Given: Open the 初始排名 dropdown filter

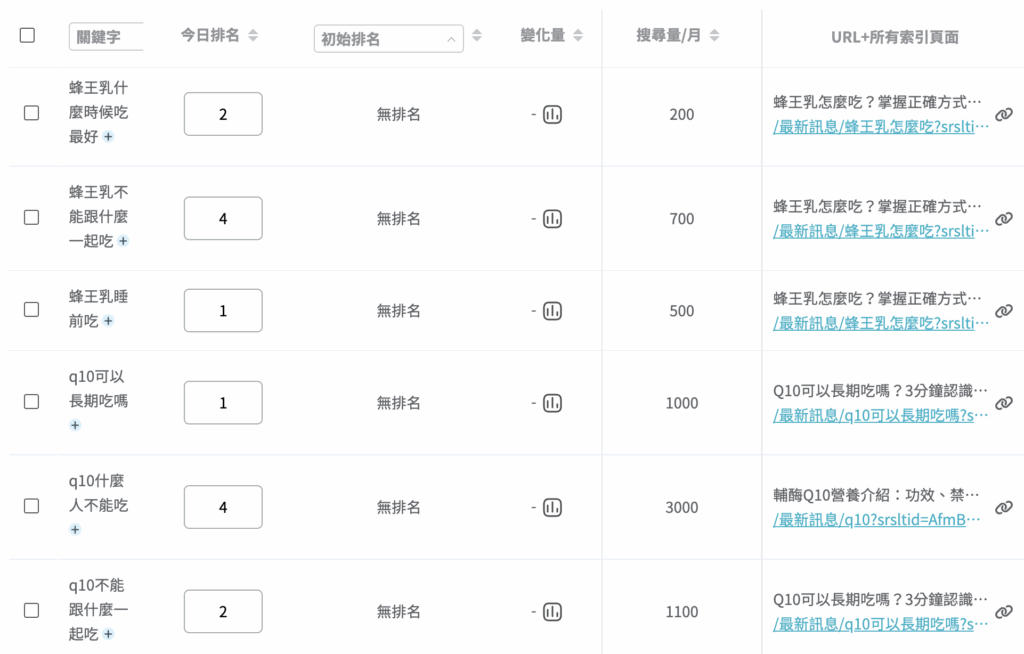Looking at the screenshot, I should tap(388, 39).
